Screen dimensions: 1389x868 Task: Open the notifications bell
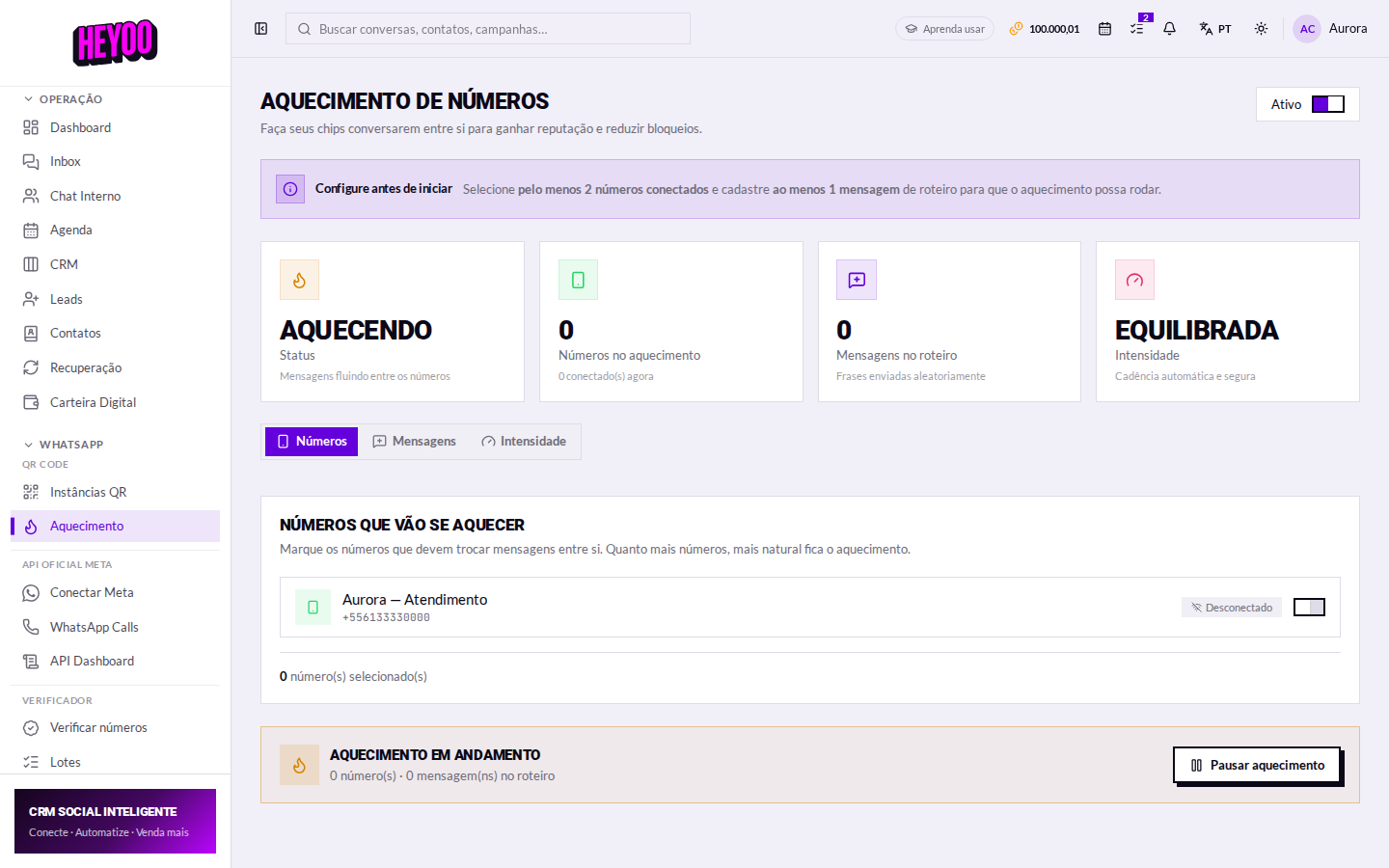[1169, 29]
